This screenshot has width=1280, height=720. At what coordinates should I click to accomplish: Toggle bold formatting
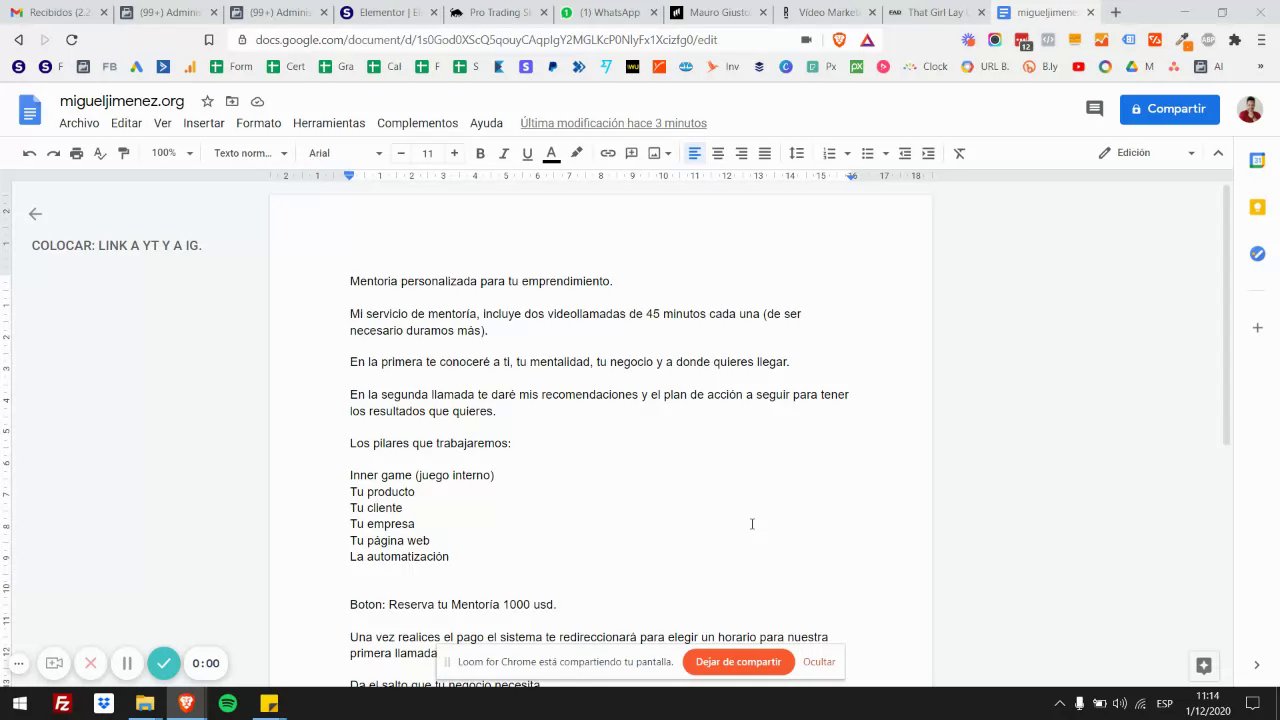(x=480, y=153)
